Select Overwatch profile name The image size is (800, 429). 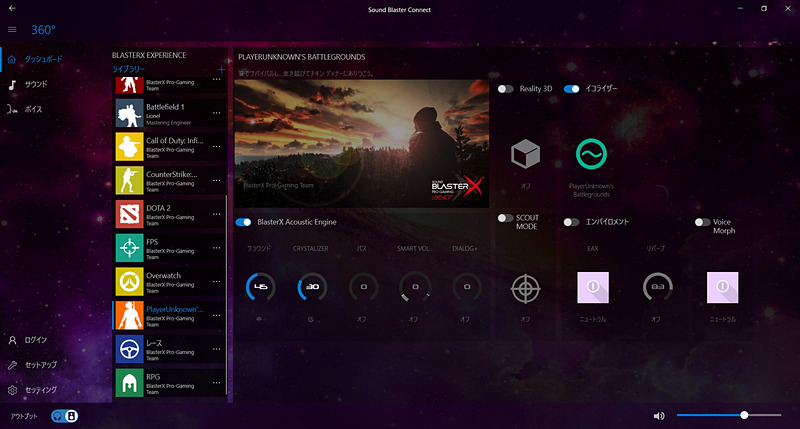point(163,275)
